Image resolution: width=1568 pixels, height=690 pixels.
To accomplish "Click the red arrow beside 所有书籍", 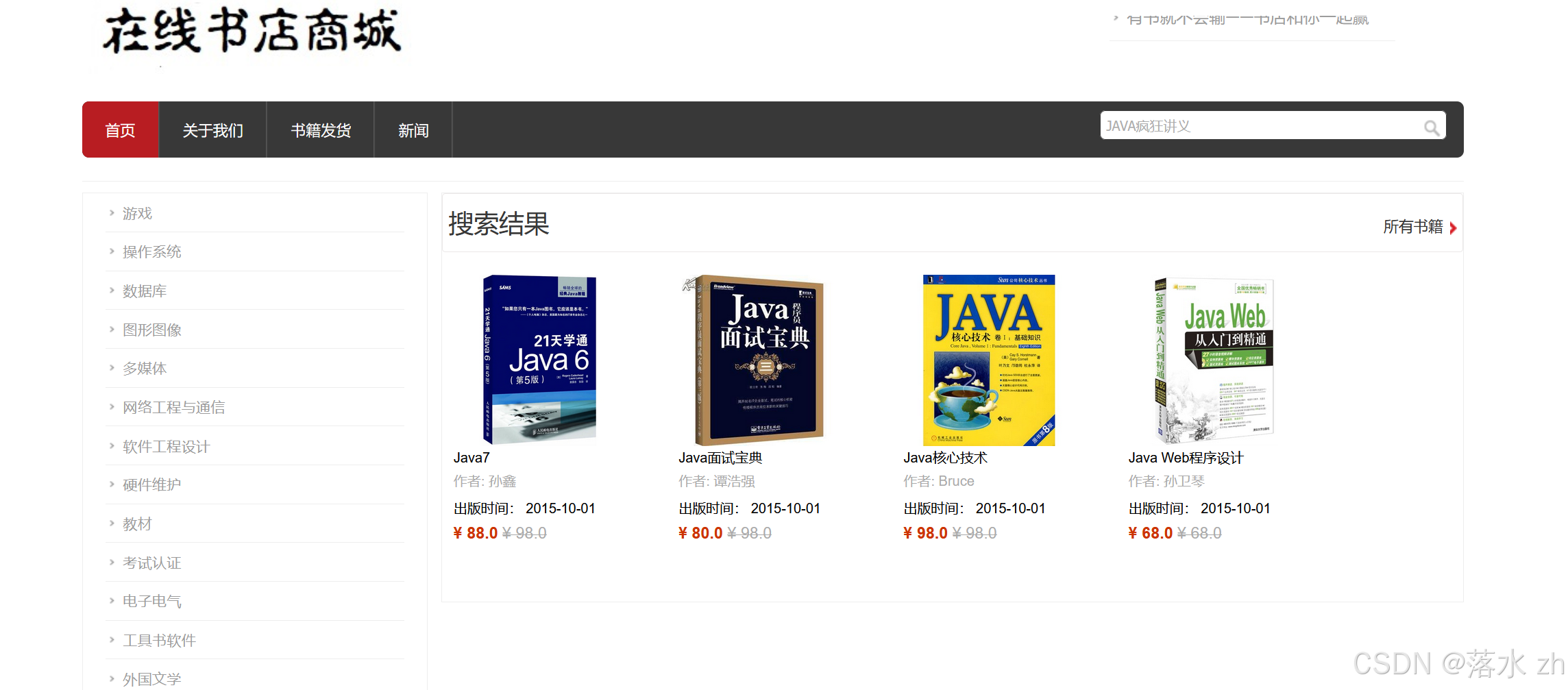I will tap(1453, 228).
